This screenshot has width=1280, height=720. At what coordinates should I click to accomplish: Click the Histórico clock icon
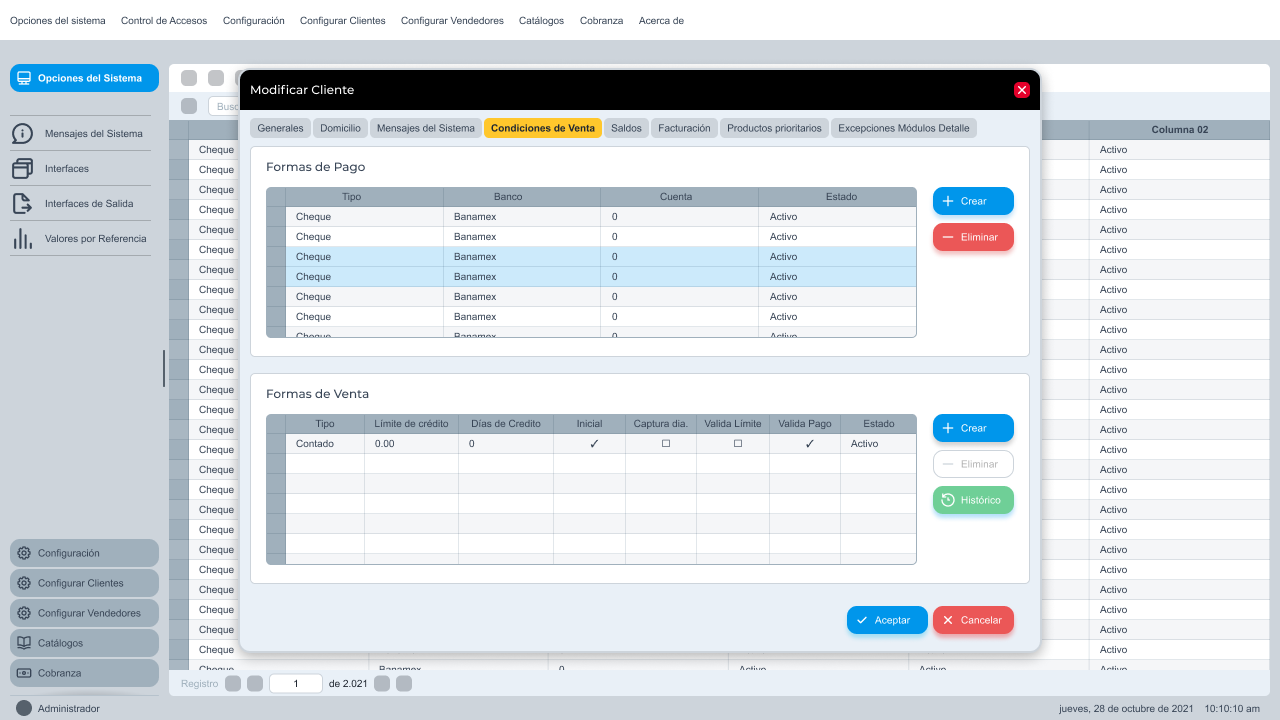tap(948, 500)
